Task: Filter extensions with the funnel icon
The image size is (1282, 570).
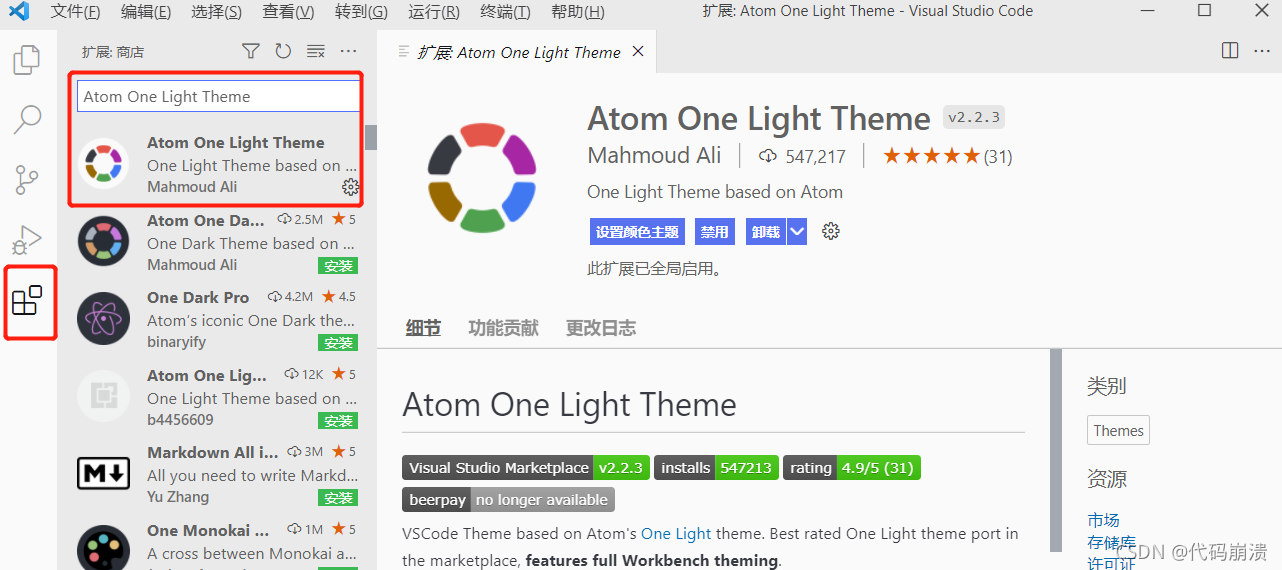Action: tap(251, 51)
